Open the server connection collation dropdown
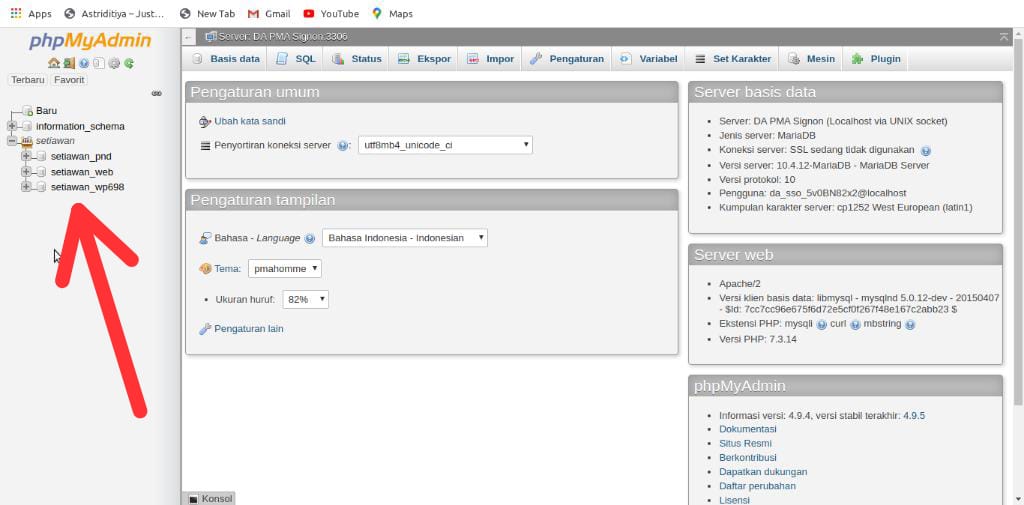This screenshot has width=1024, height=505. pyautogui.click(x=445, y=145)
